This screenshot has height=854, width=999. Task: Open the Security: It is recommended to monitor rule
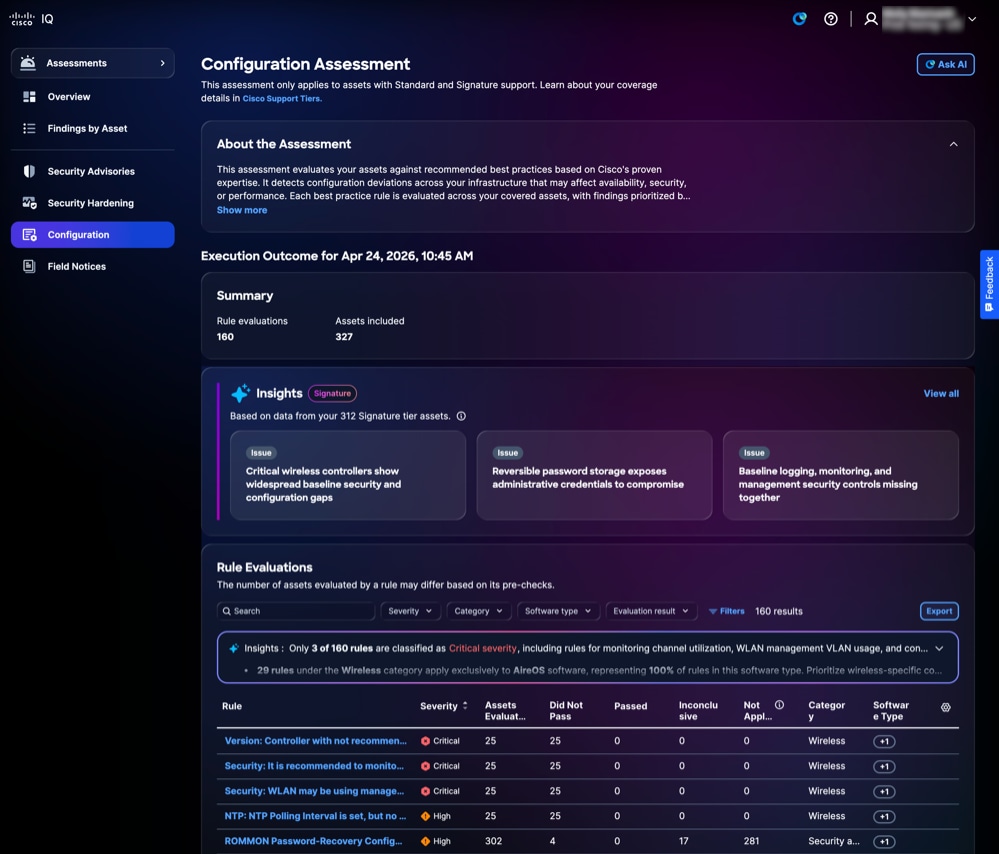[x=314, y=766]
